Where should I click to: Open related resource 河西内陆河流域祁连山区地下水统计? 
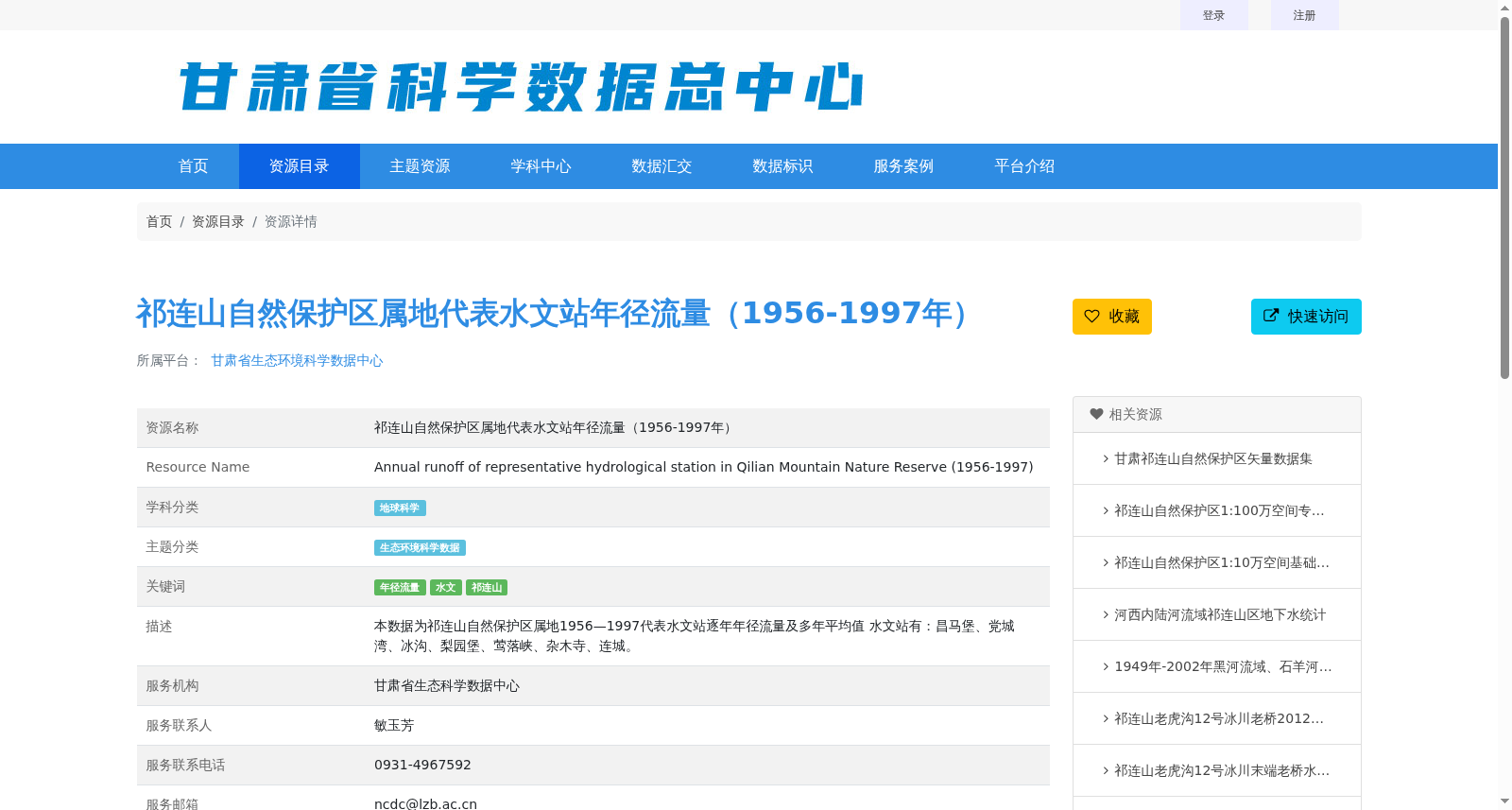[x=1220, y=614]
